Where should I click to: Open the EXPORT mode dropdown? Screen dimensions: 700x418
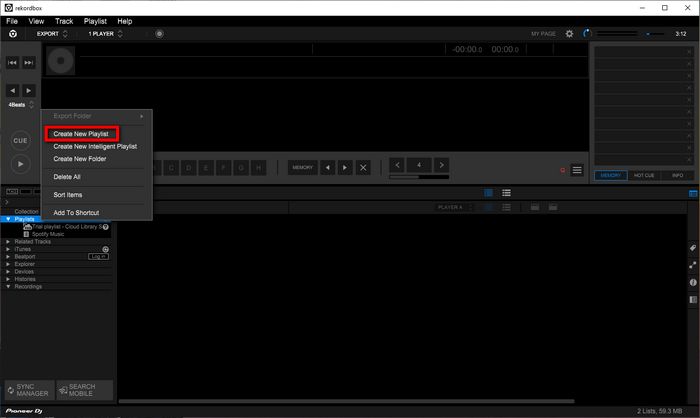(x=52, y=34)
